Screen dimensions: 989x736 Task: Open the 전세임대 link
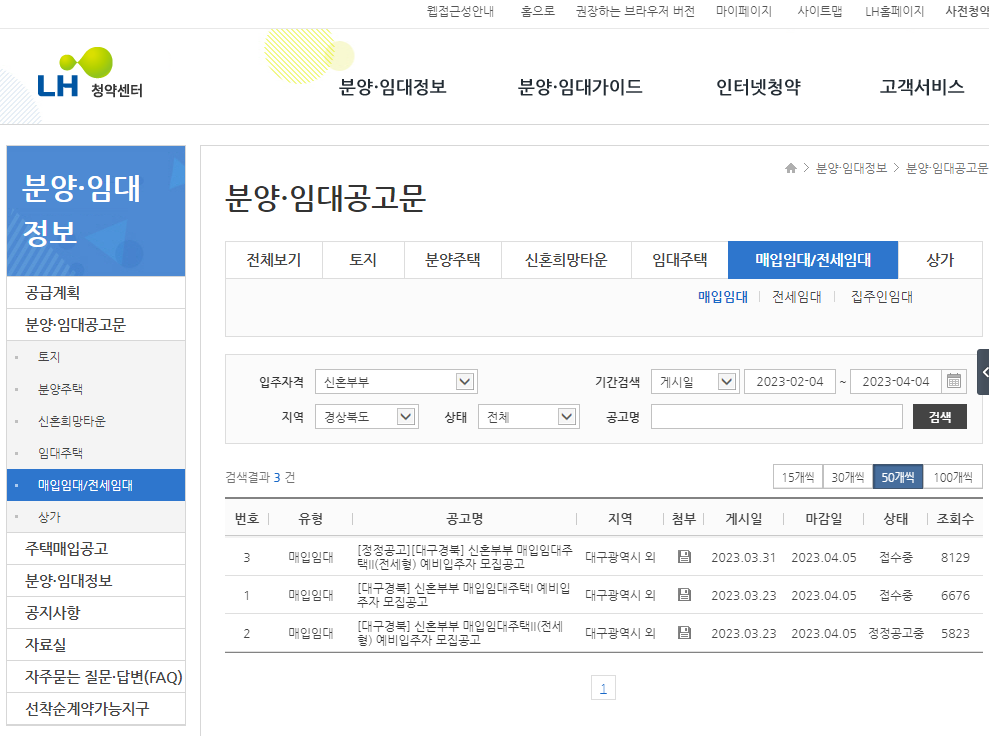[x=795, y=298]
